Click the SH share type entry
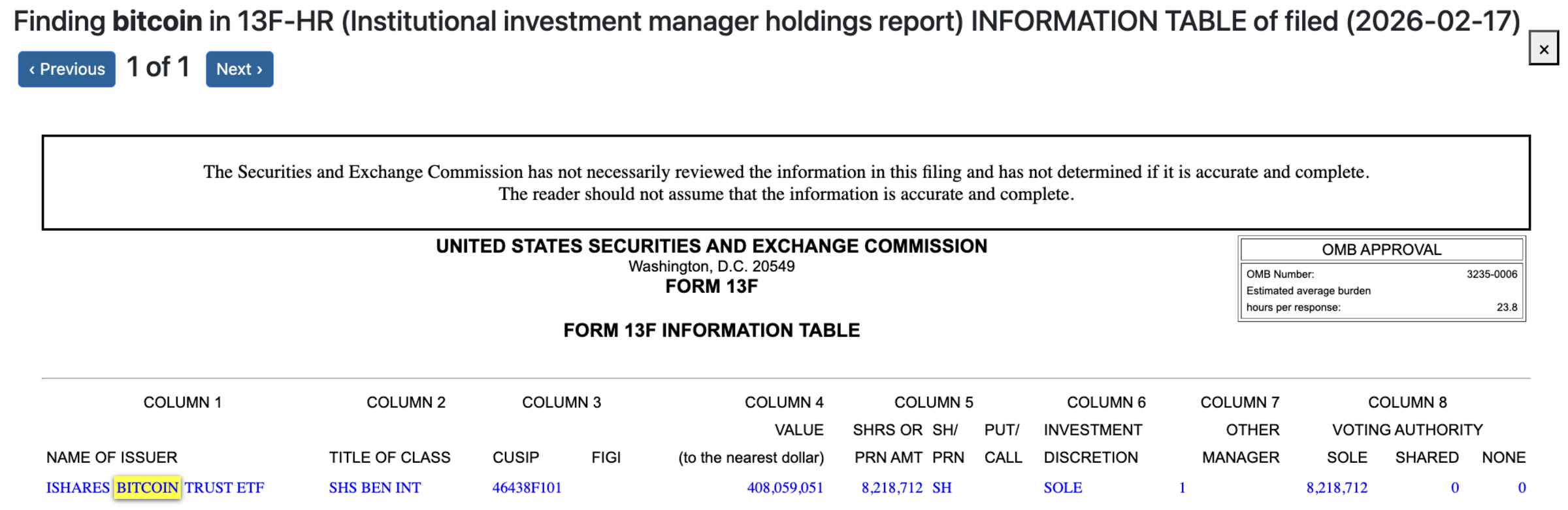Screen dimensions: 1568x510 pyautogui.click(x=941, y=488)
